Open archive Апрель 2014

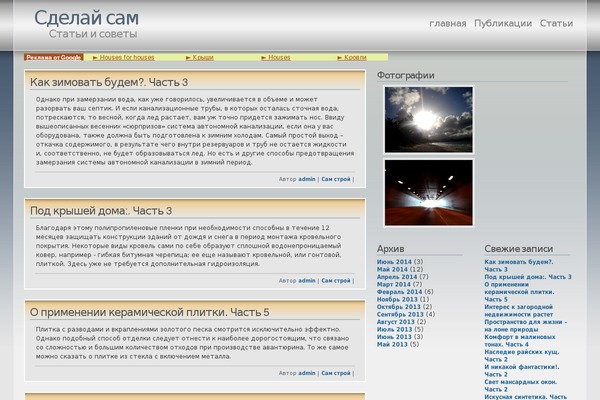click(397, 277)
